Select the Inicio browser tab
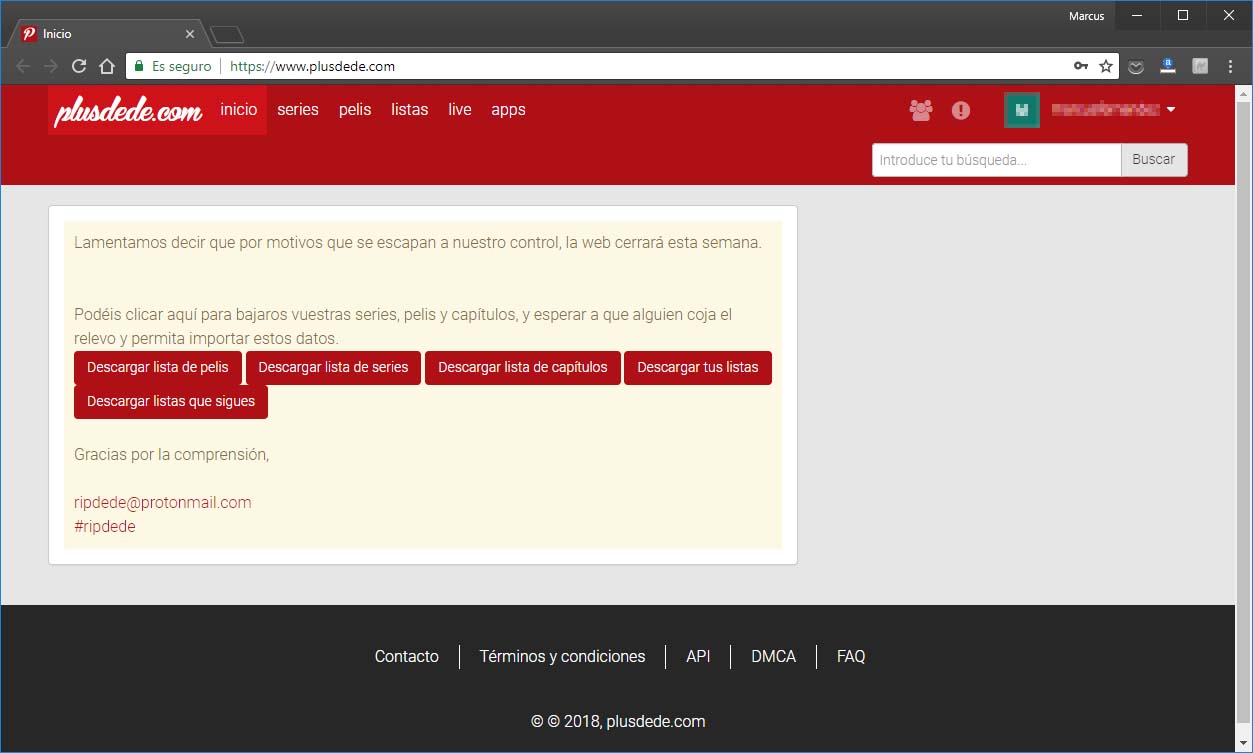This screenshot has height=753, width=1253. pos(107,34)
